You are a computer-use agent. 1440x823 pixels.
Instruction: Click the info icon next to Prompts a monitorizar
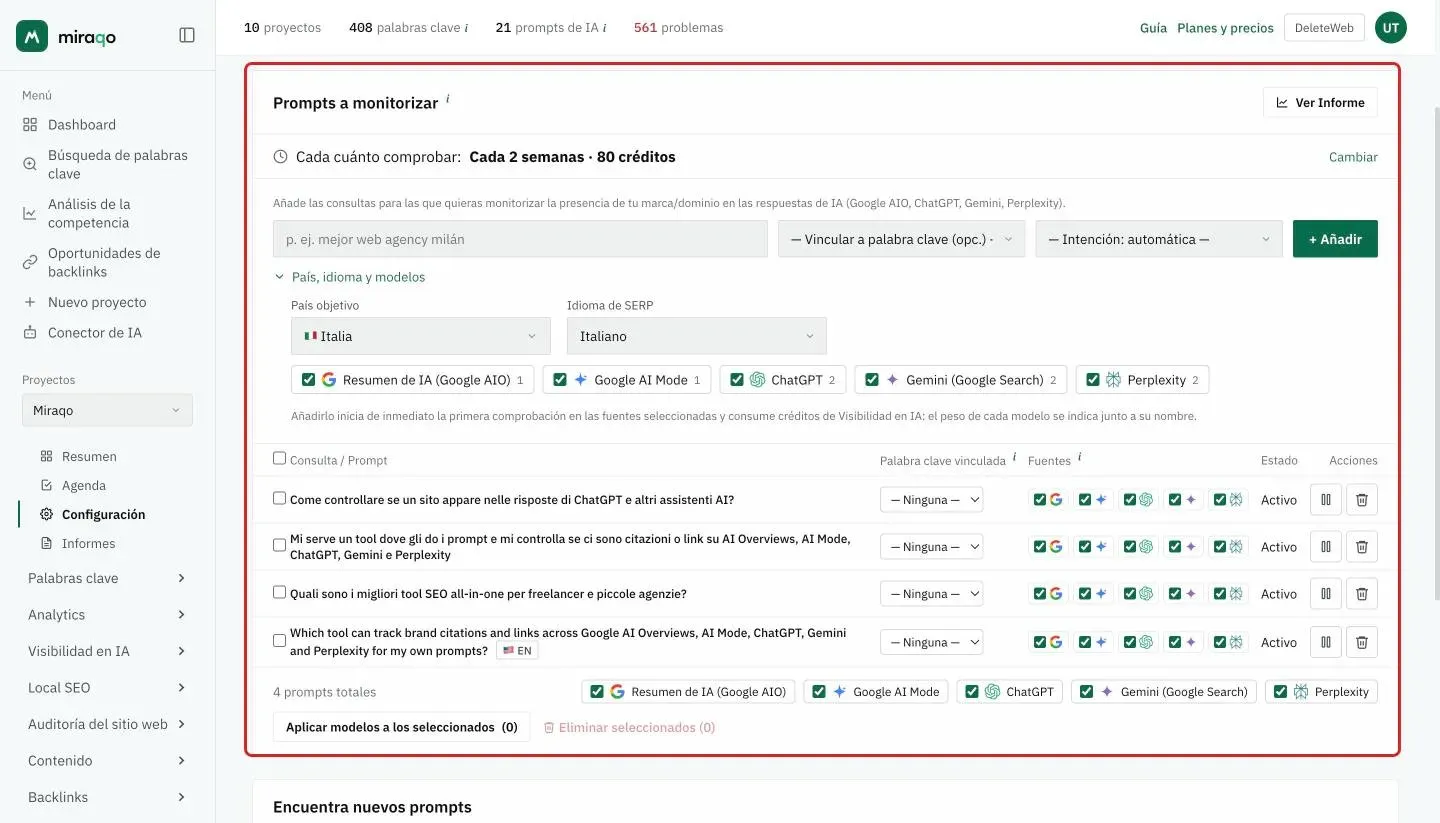coord(448,99)
